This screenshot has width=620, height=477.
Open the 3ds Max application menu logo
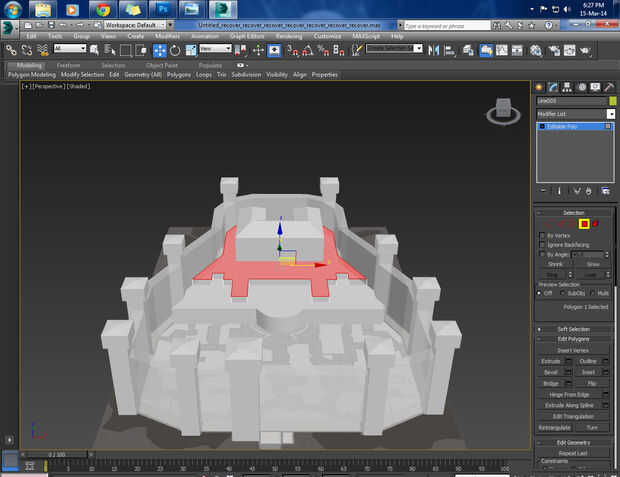point(9,25)
